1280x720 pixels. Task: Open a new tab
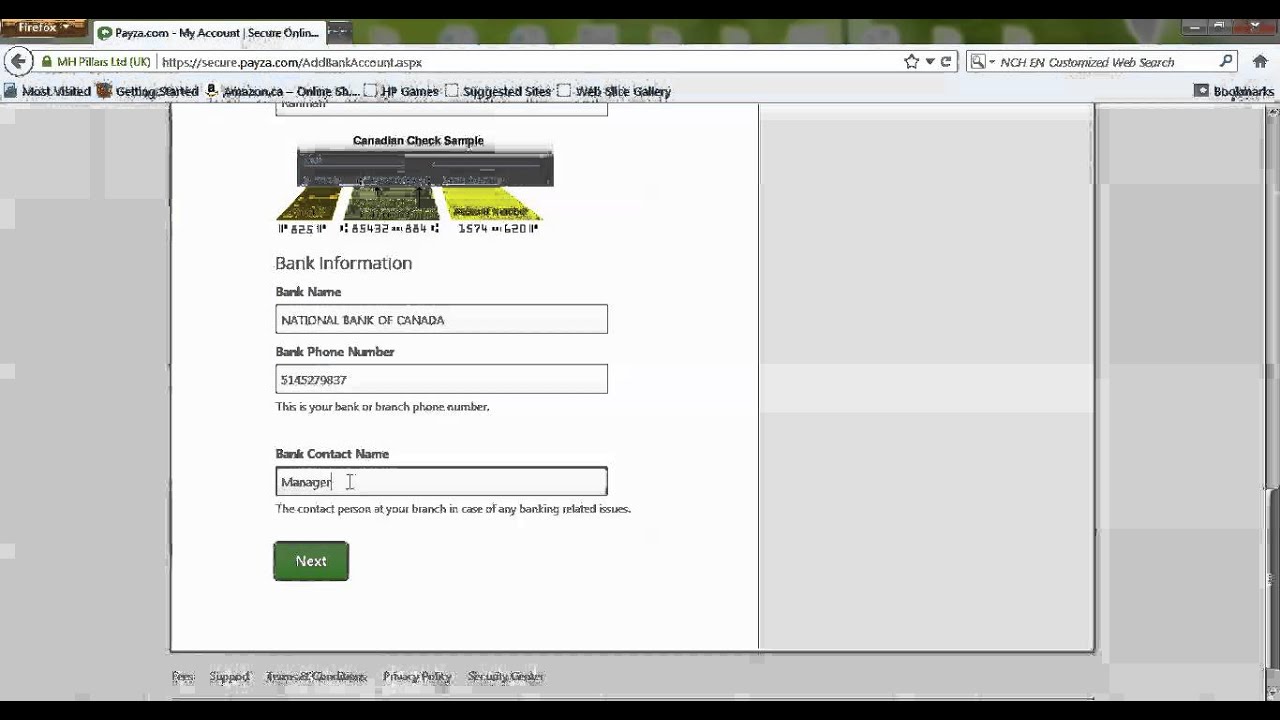(339, 32)
